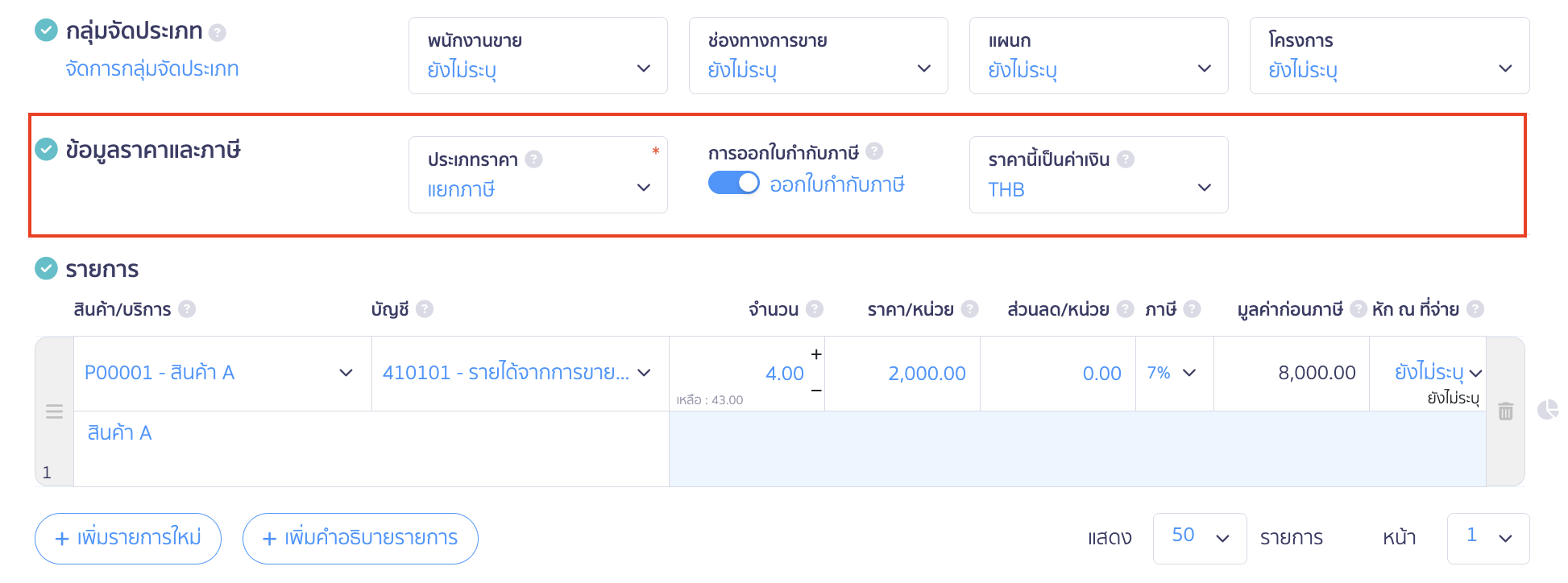The height and width of the screenshot is (583, 1568).
Task: Increase quantity with the plus stepper
Action: click(x=816, y=353)
